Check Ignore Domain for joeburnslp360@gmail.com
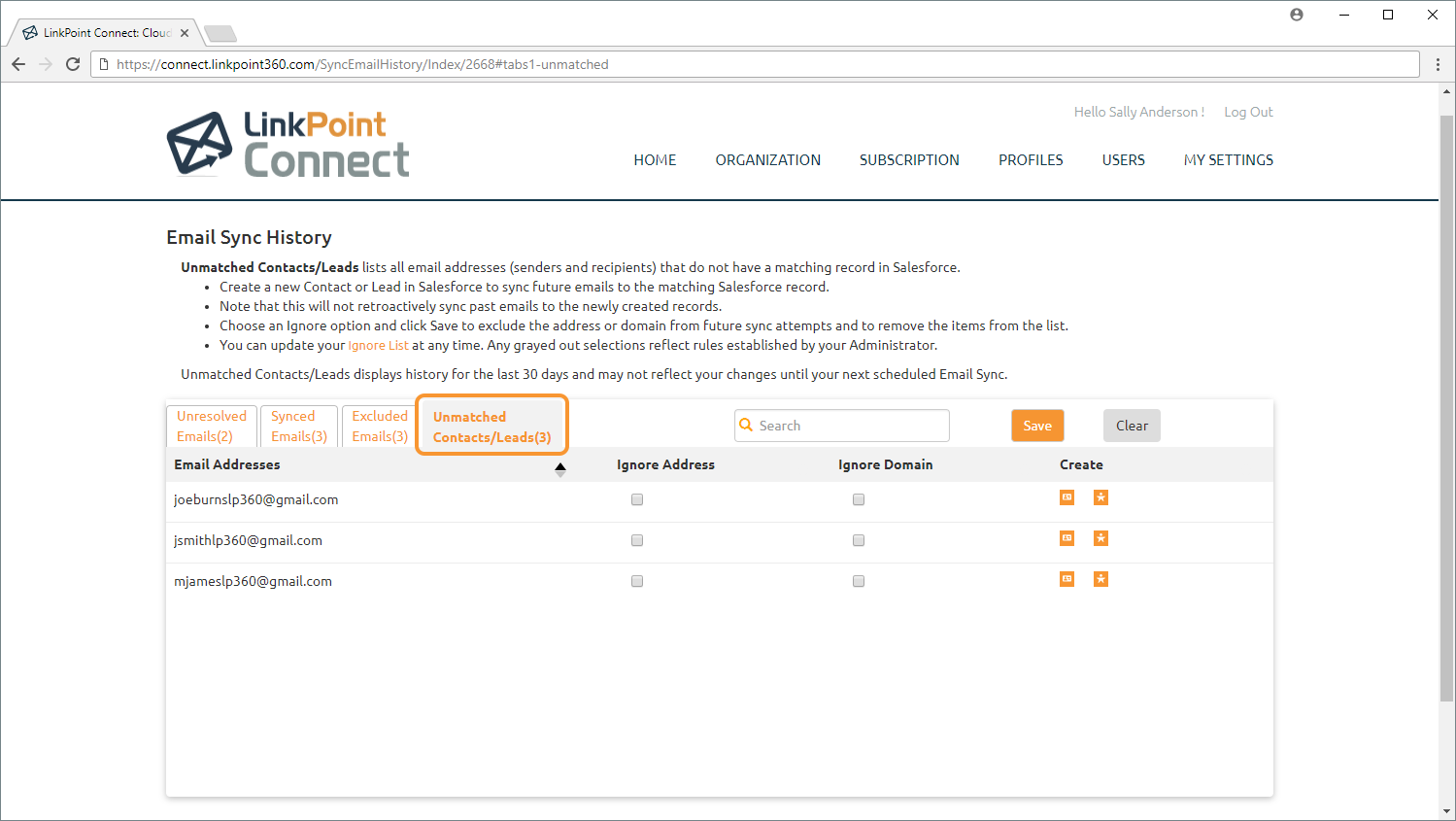The width and height of the screenshot is (1456, 821). pyautogui.click(x=859, y=499)
